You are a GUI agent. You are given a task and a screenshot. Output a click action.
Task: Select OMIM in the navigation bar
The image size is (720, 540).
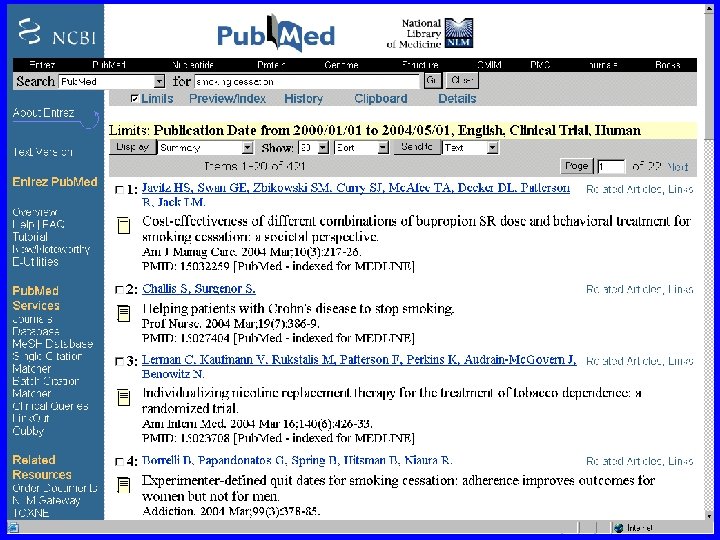point(489,65)
